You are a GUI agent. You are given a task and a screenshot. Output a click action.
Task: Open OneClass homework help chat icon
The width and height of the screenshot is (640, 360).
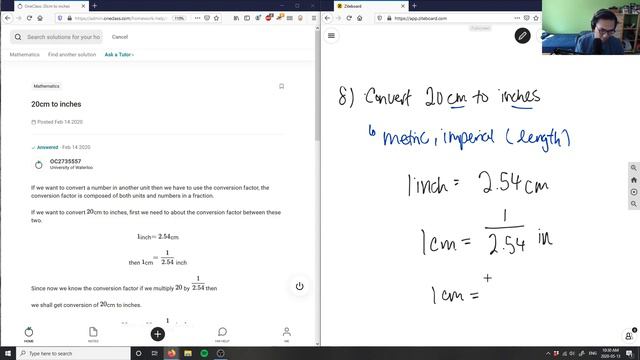tap(222, 334)
